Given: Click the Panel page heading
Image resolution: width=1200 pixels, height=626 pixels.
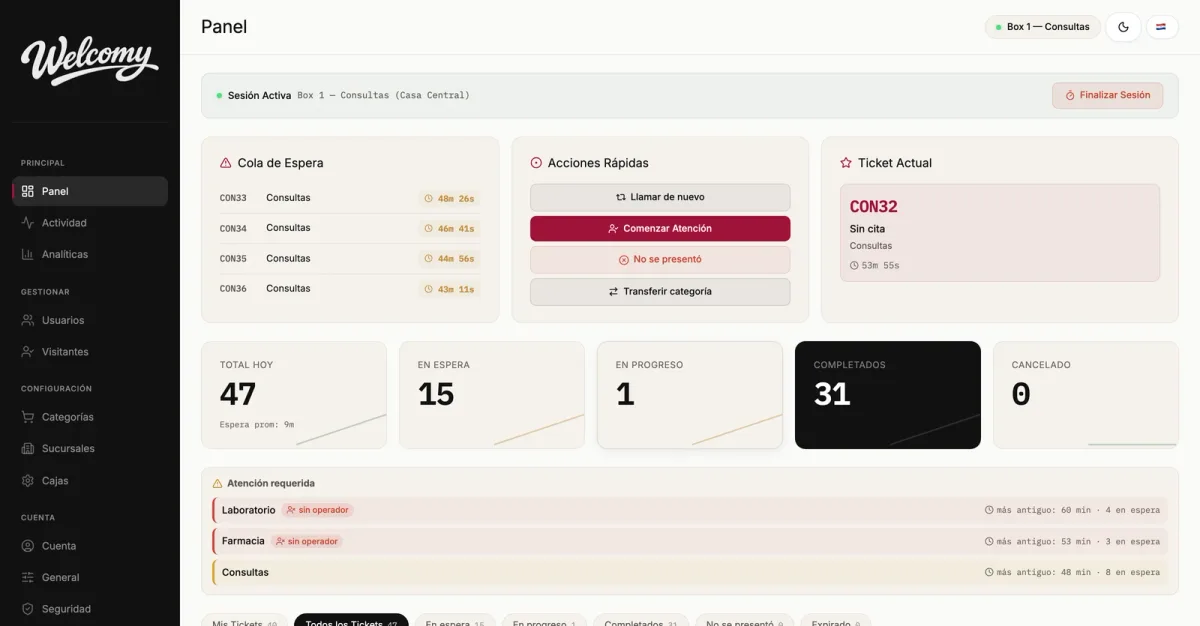Looking at the screenshot, I should (224, 27).
